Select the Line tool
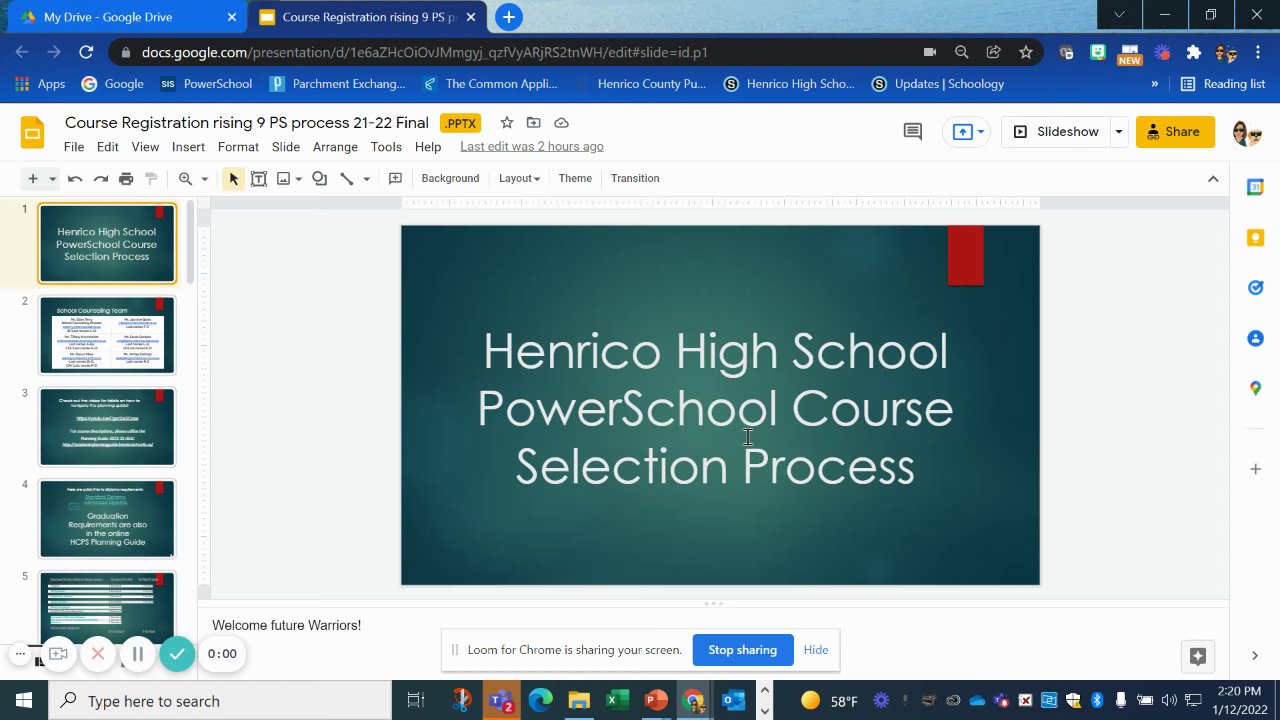 tap(347, 179)
